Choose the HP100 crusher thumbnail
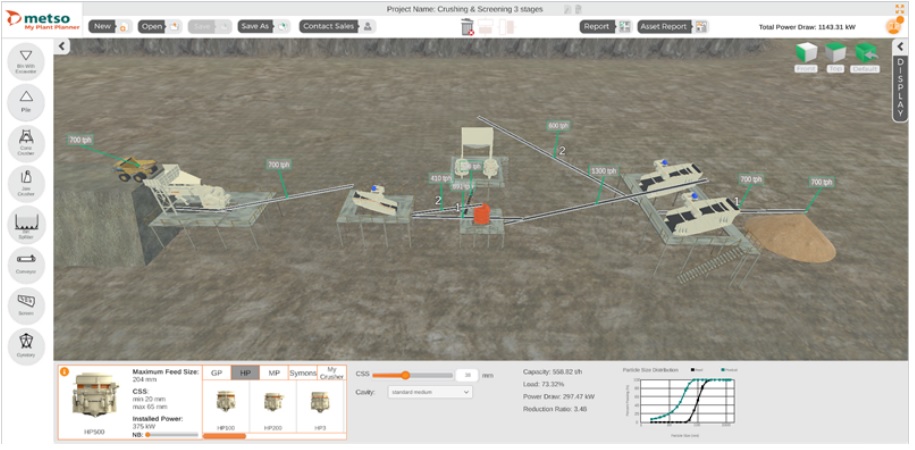 (x=226, y=403)
